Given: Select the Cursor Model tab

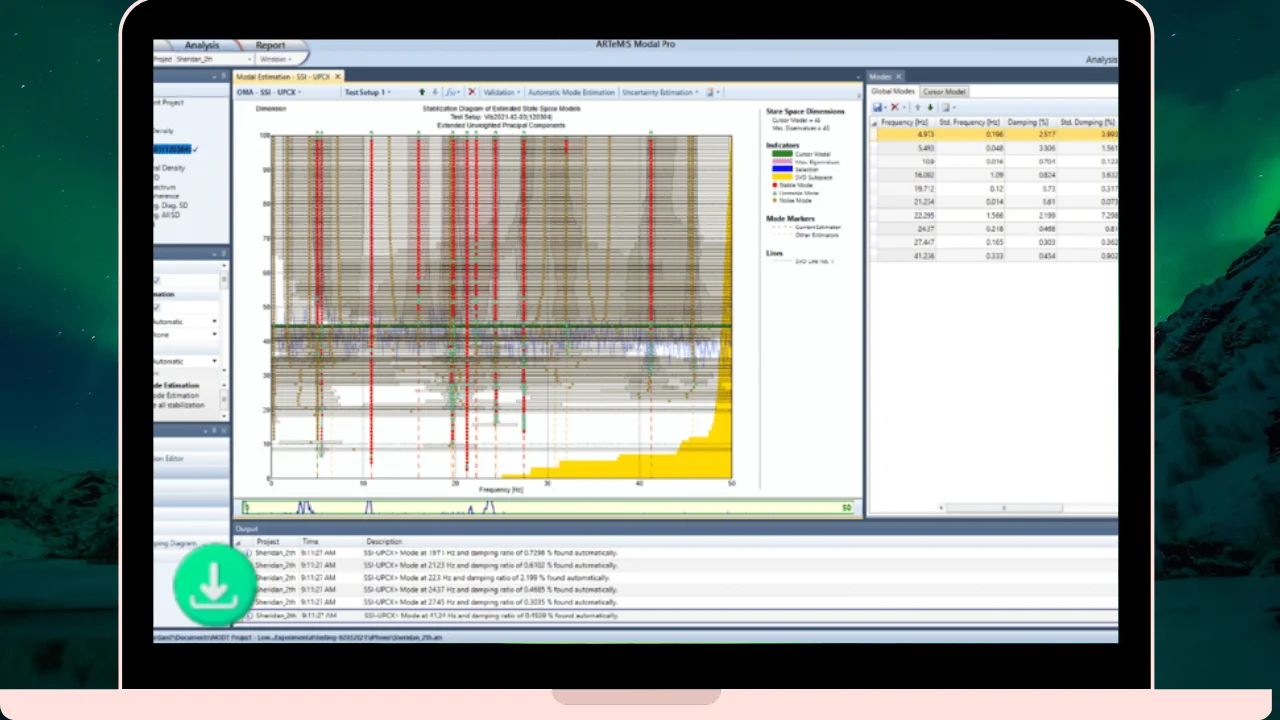Looking at the screenshot, I should coord(944,91).
